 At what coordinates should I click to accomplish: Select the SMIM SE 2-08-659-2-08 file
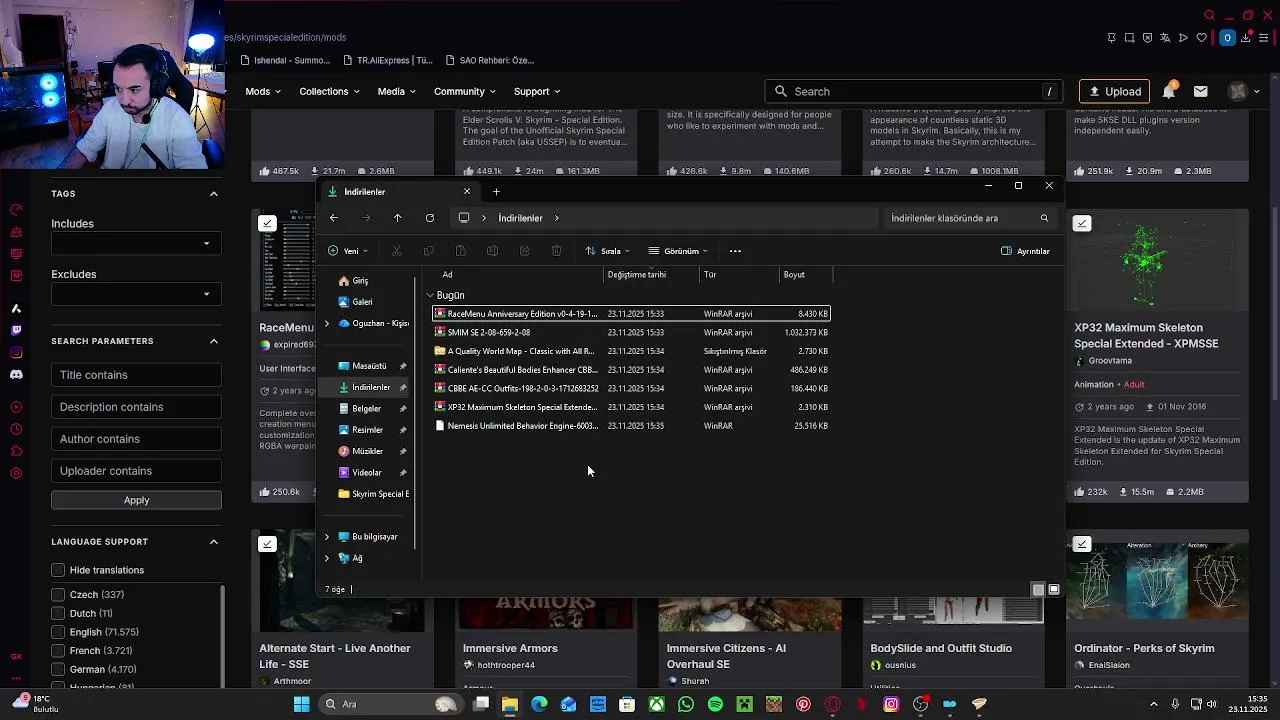pos(631,332)
